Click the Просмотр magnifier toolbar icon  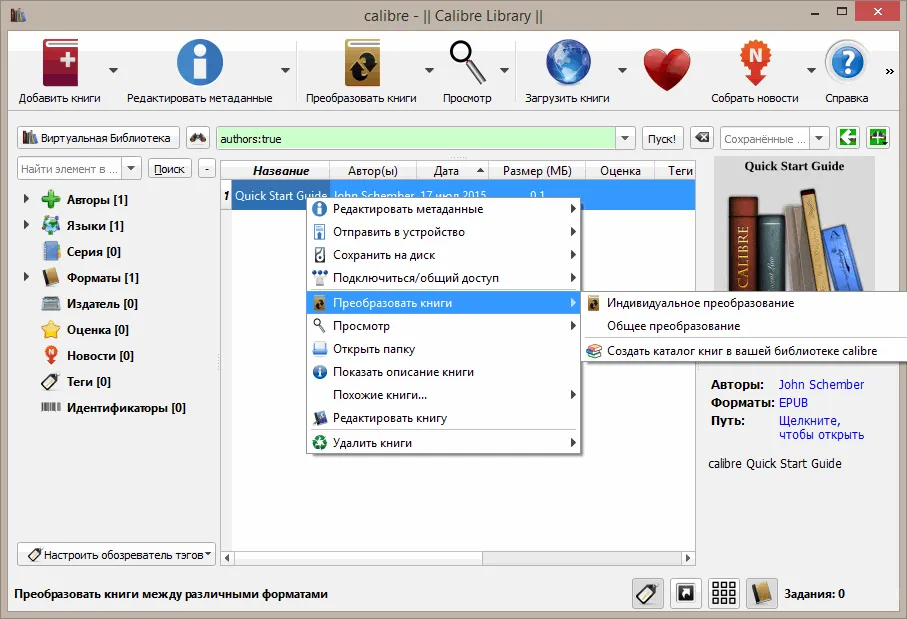click(x=467, y=62)
